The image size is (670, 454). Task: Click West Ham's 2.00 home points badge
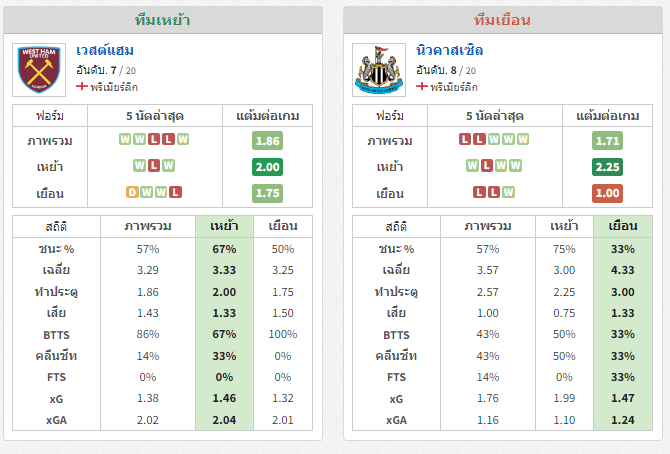(267, 167)
